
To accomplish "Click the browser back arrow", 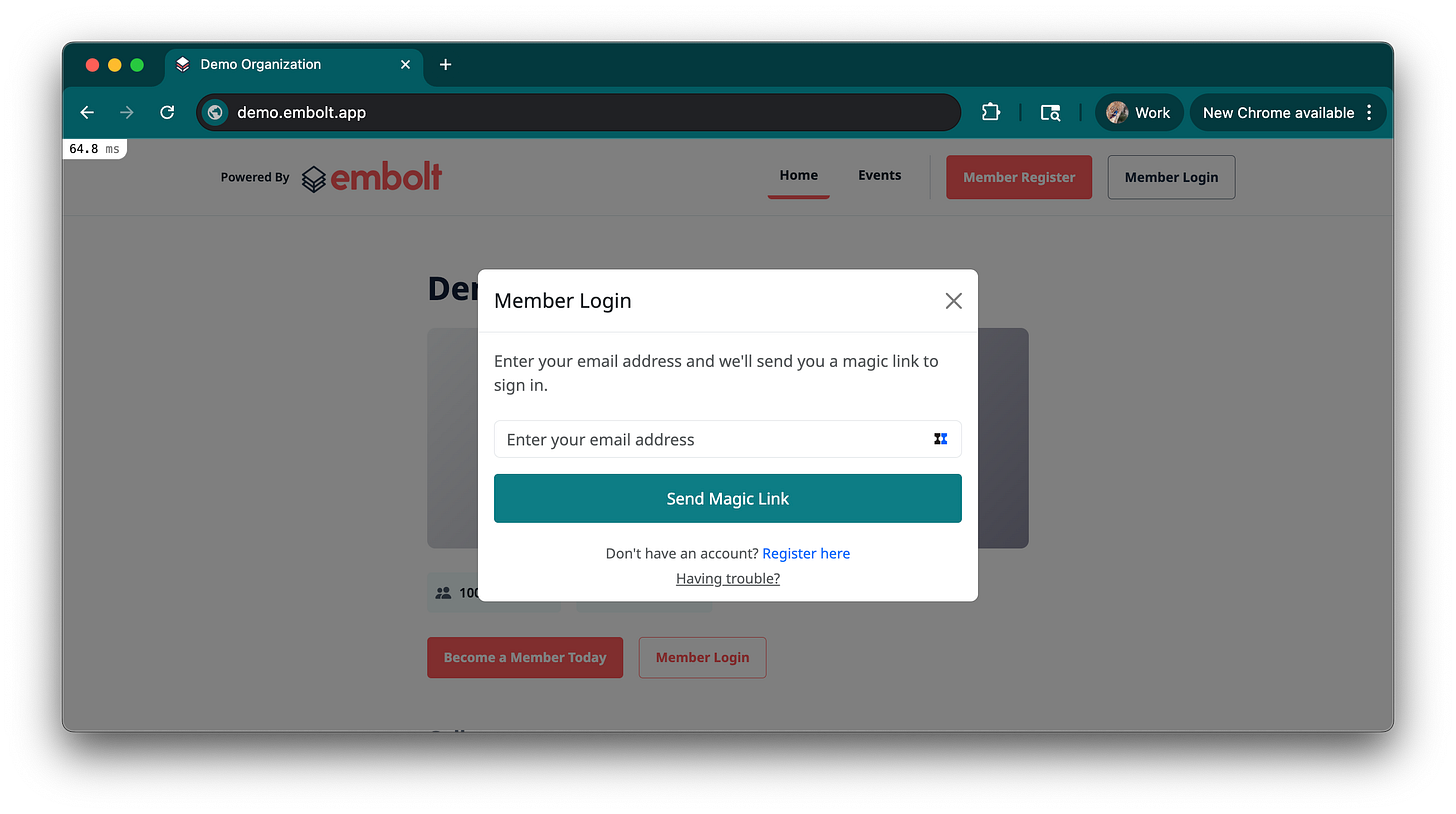I will coord(87,112).
